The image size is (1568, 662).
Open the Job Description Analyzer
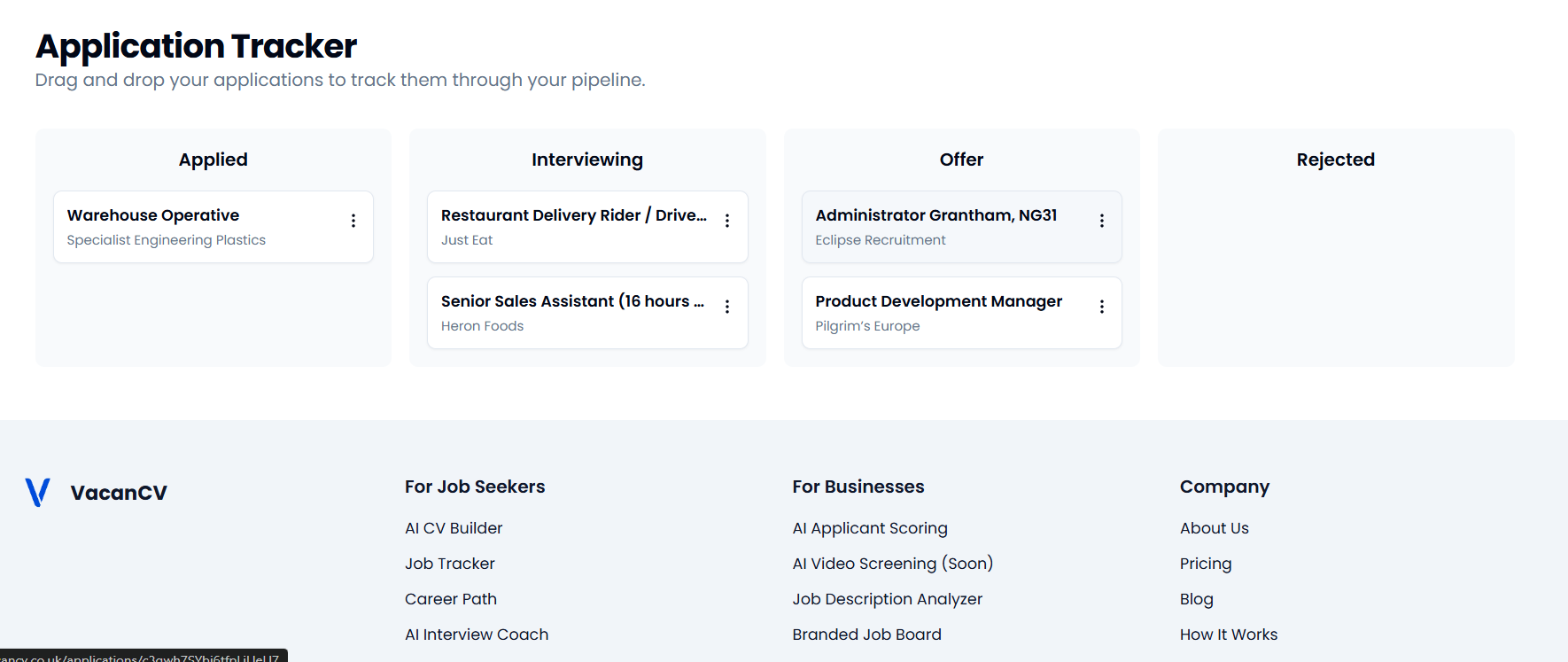887,599
